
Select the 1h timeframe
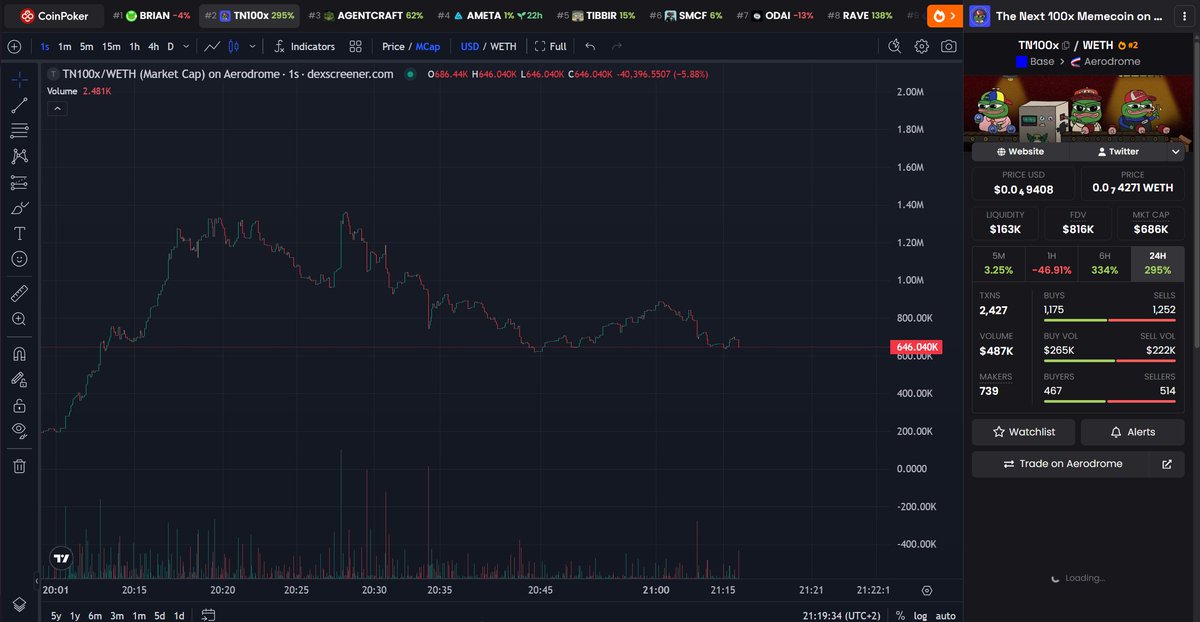click(x=134, y=46)
